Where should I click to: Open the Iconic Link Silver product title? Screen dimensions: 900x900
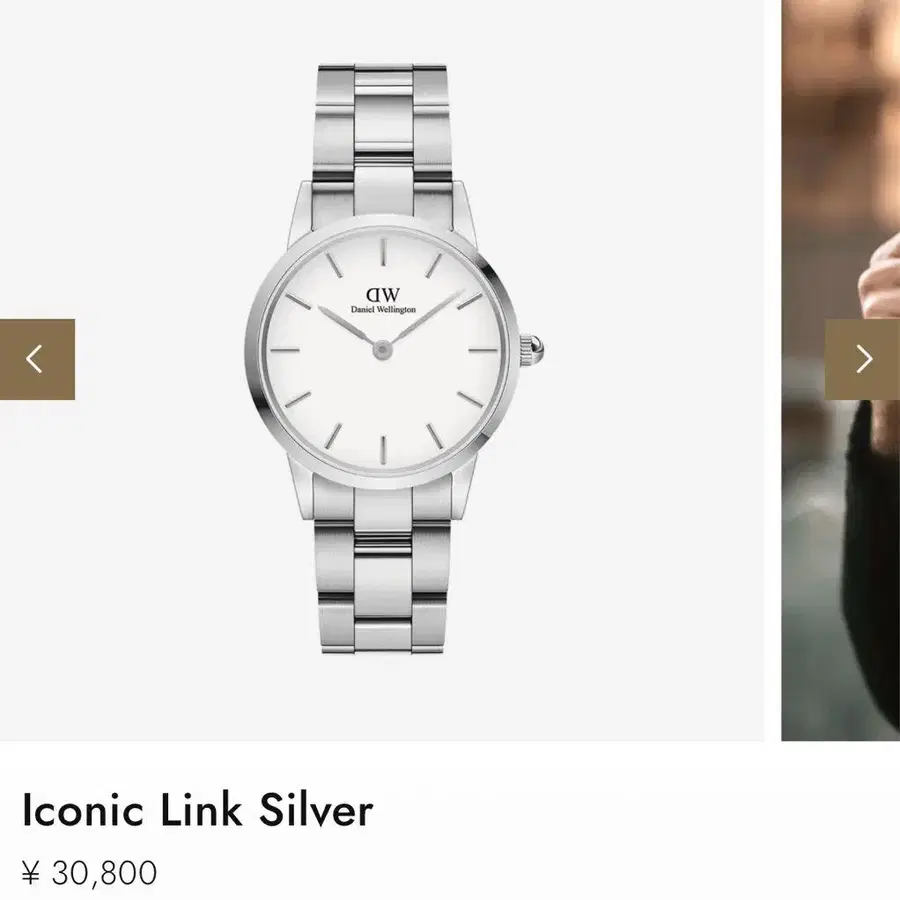(x=197, y=810)
